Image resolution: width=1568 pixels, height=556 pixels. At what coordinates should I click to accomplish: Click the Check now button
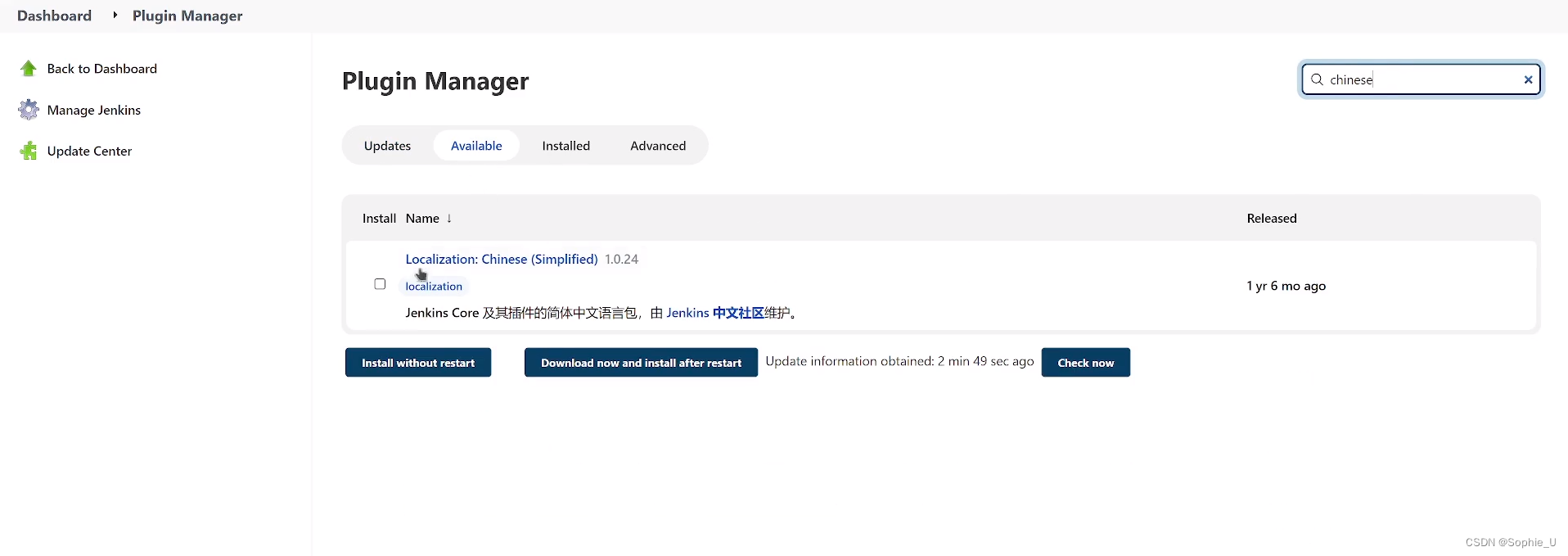tap(1085, 363)
